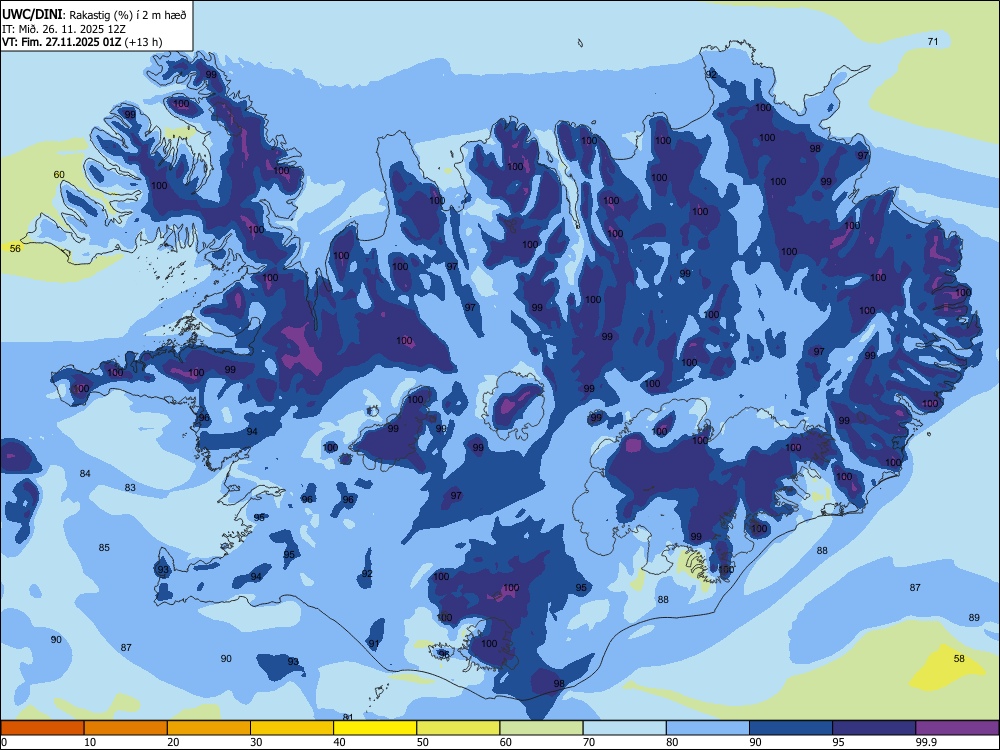The height and width of the screenshot is (750, 1000).
Task: Click the humidity value 56 on the map
Action: pos(15,248)
